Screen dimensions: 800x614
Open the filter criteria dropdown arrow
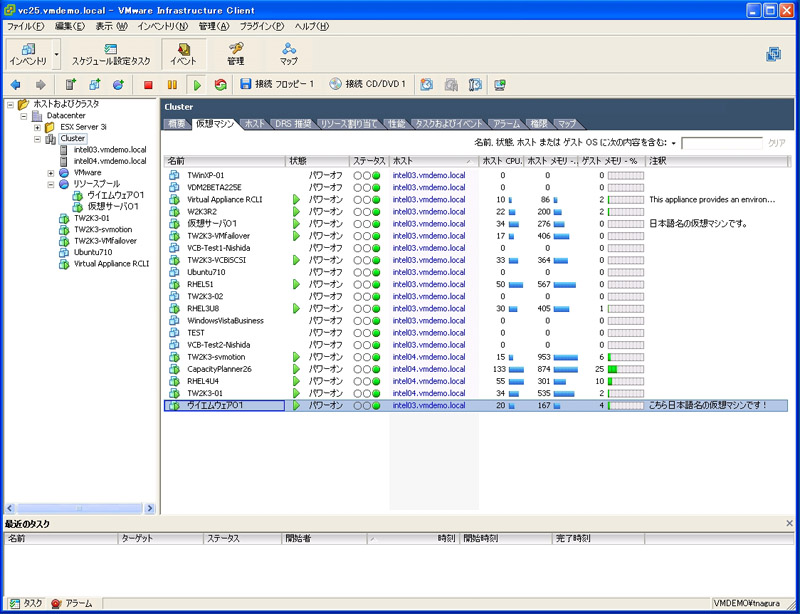673,143
